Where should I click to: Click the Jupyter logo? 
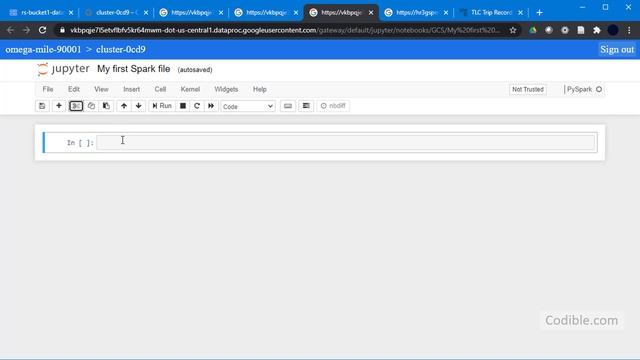63,69
